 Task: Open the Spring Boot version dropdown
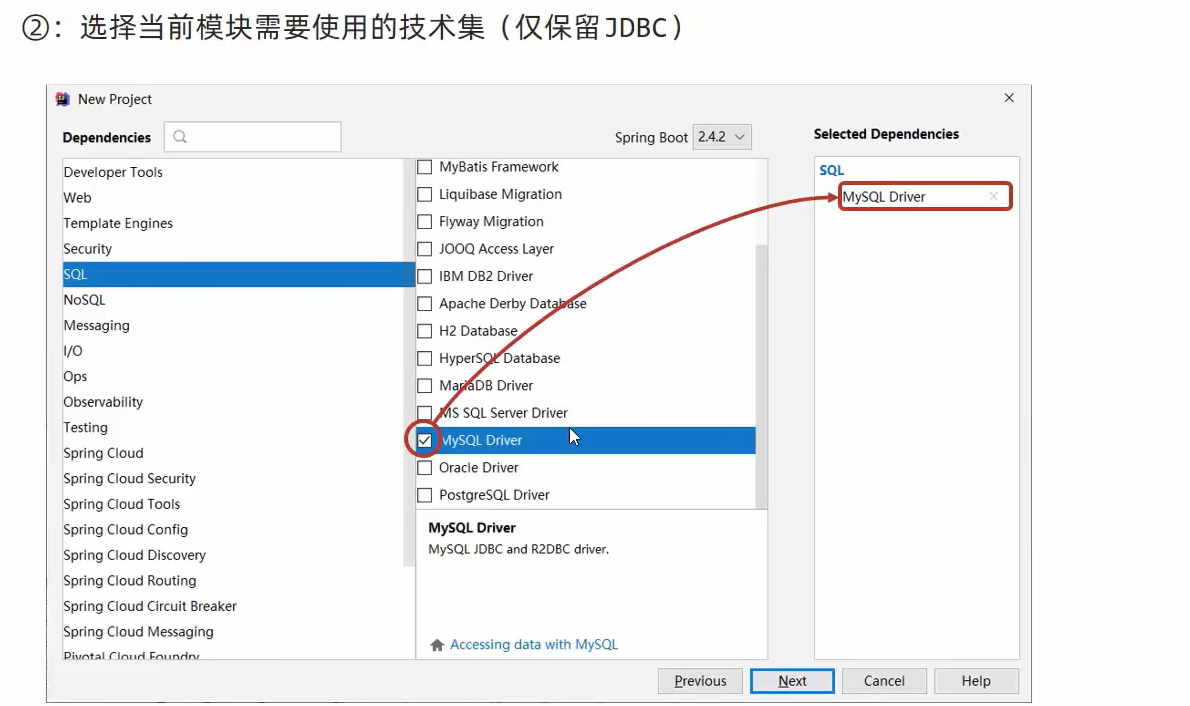pos(722,137)
